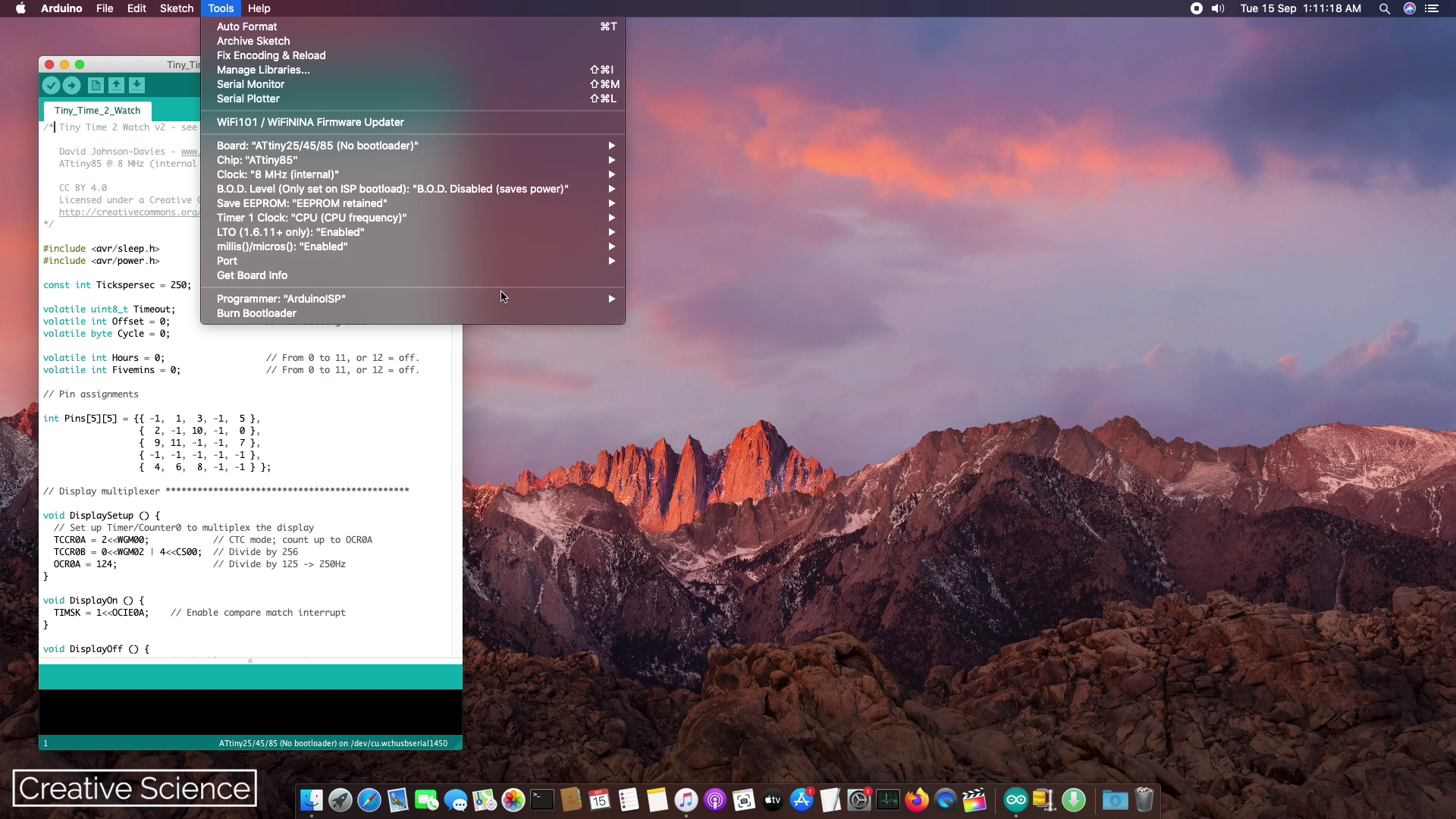Open Maps from the dock

[485, 800]
